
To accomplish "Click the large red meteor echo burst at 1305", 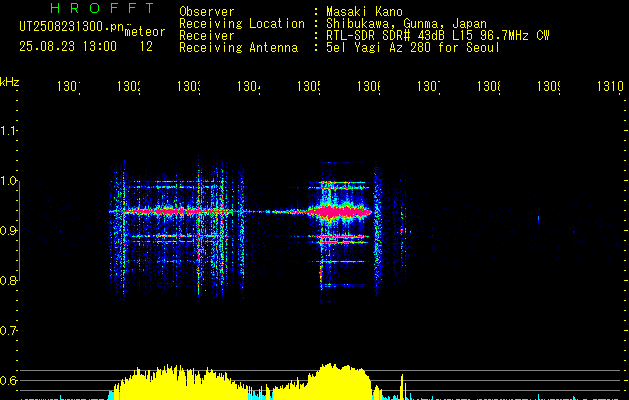I will click(x=341, y=212).
